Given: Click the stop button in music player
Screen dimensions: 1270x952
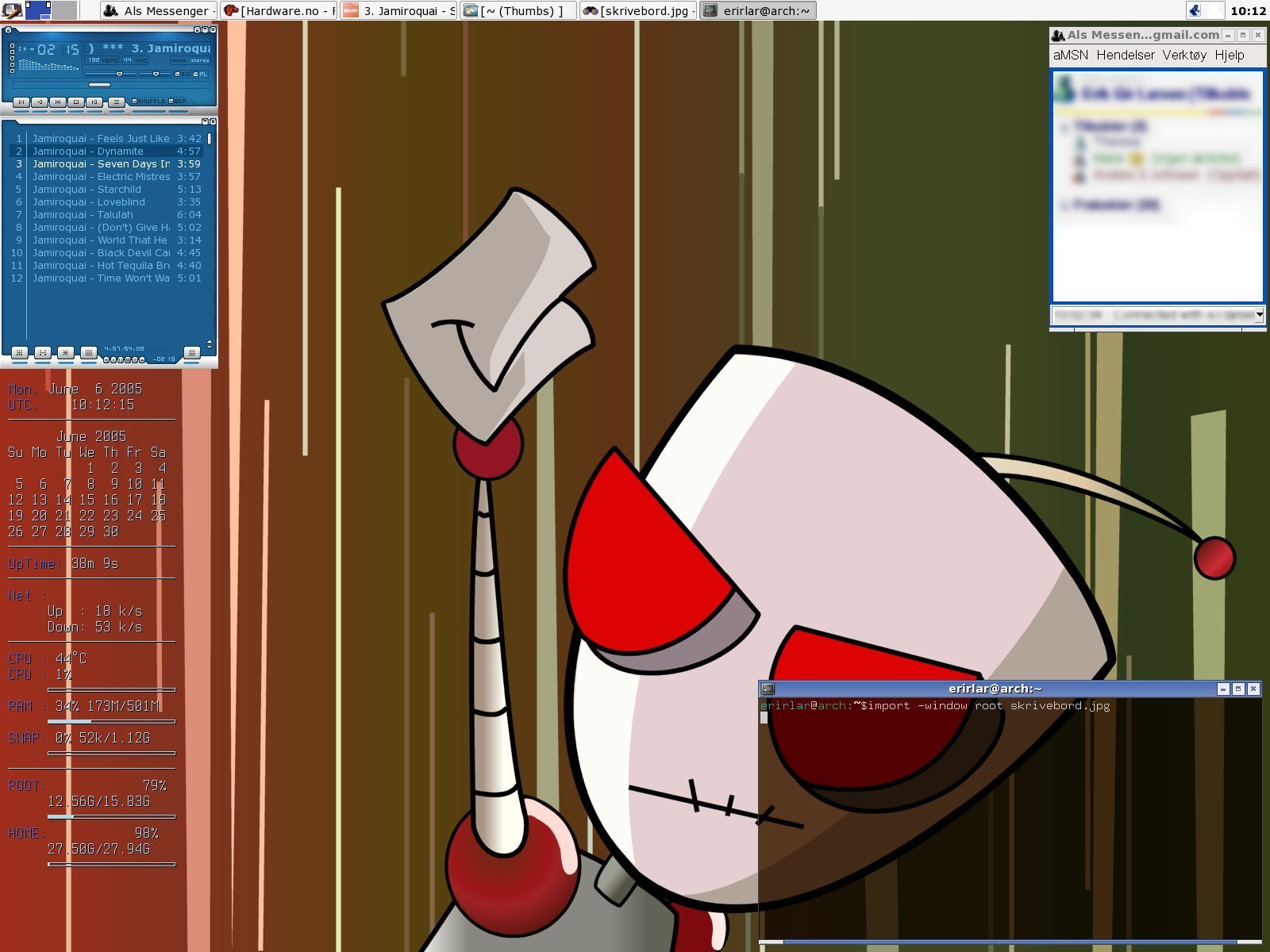Looking at the screenshot, I should pos(76,102).
